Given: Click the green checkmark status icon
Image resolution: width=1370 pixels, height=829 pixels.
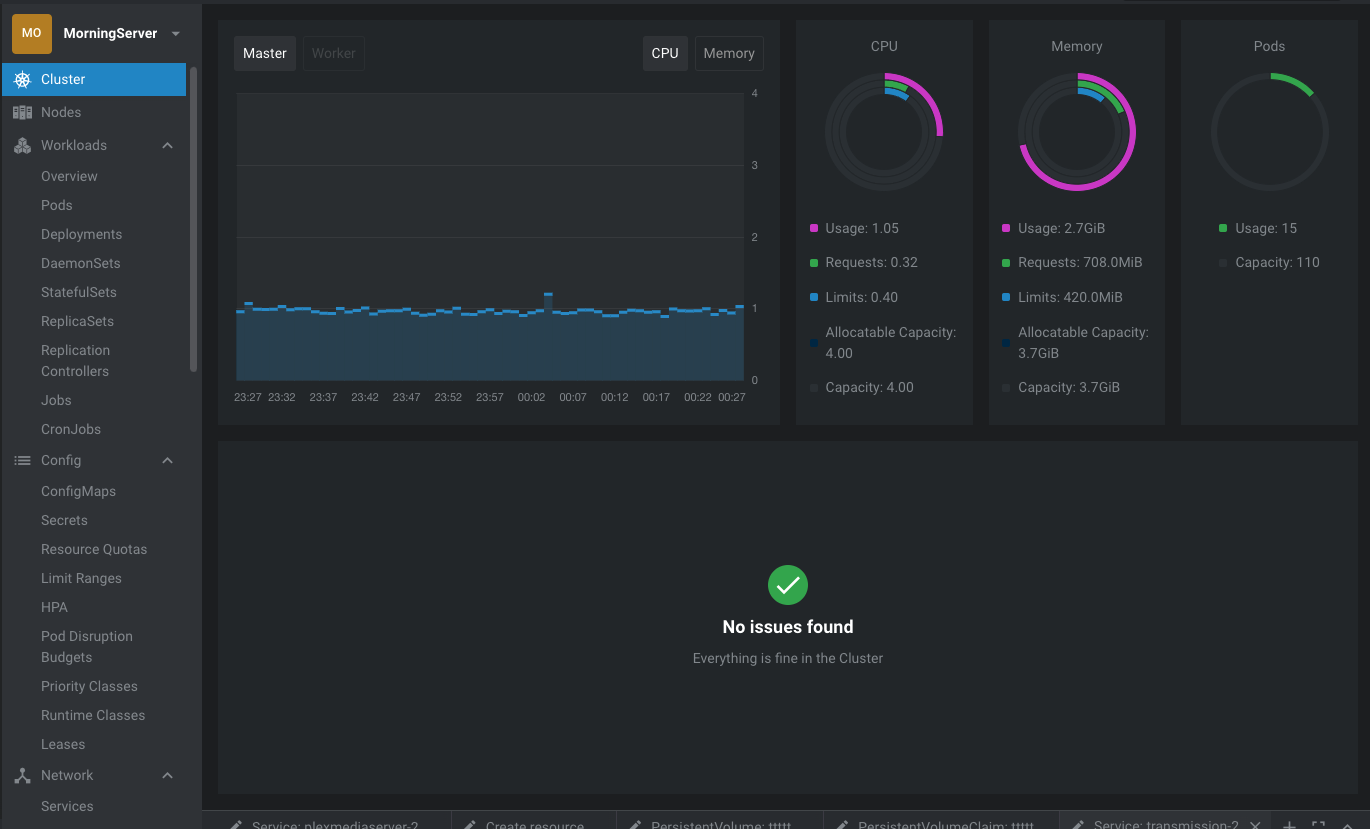Looking at the screenshot, I should point(788,585).
